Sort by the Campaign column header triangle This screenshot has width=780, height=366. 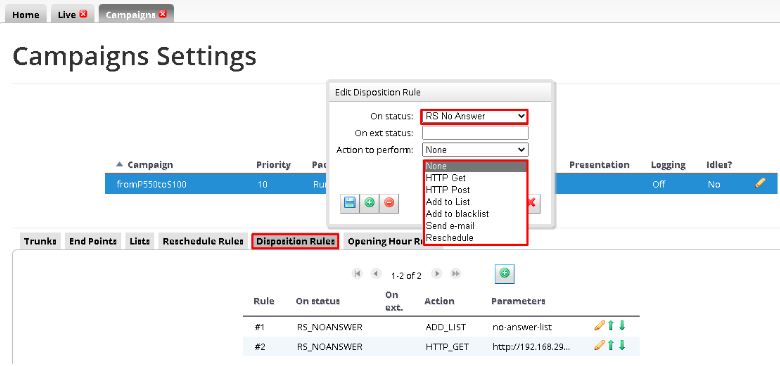click(x=119, y=165)
